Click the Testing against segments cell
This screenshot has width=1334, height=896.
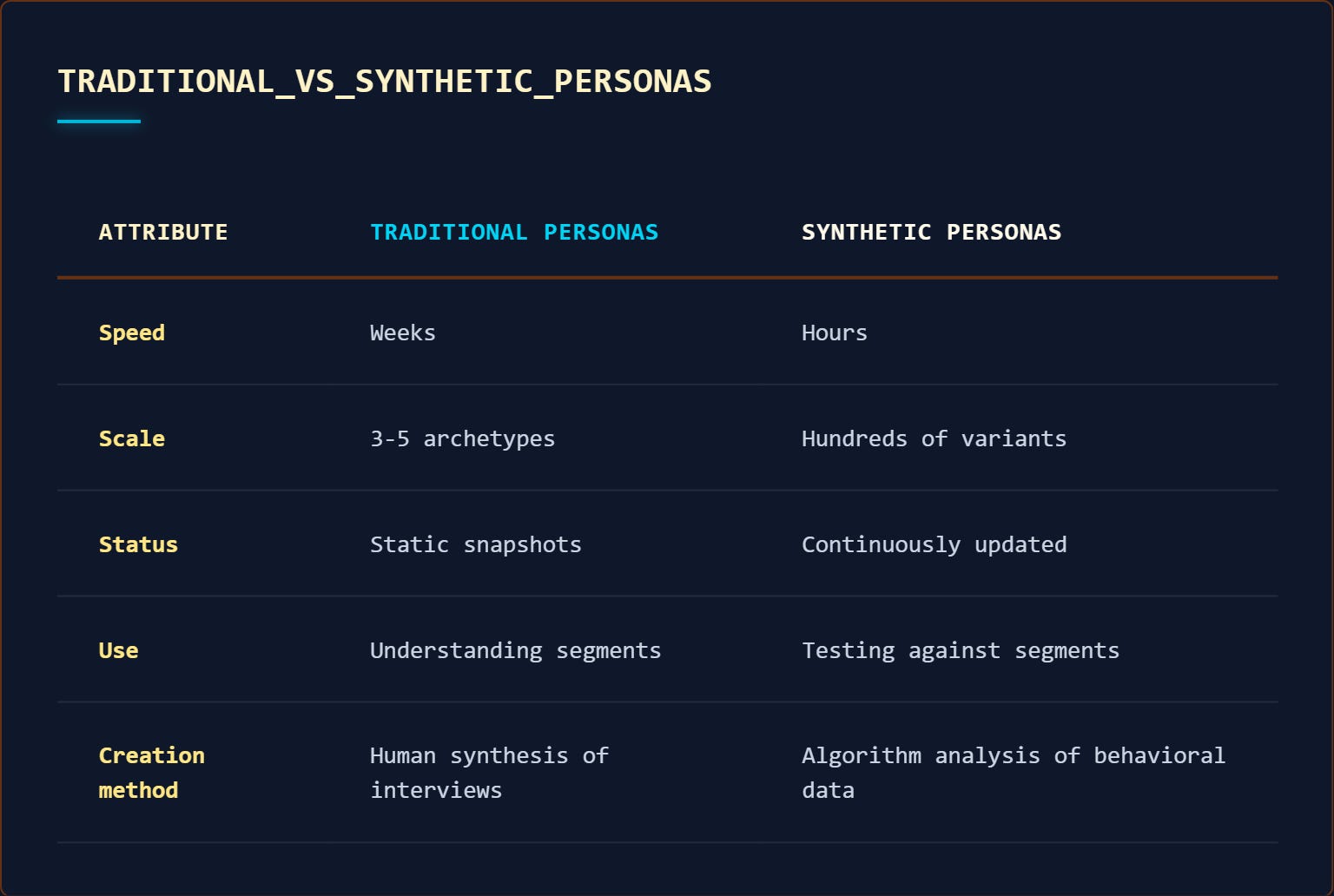click(961, 650)
